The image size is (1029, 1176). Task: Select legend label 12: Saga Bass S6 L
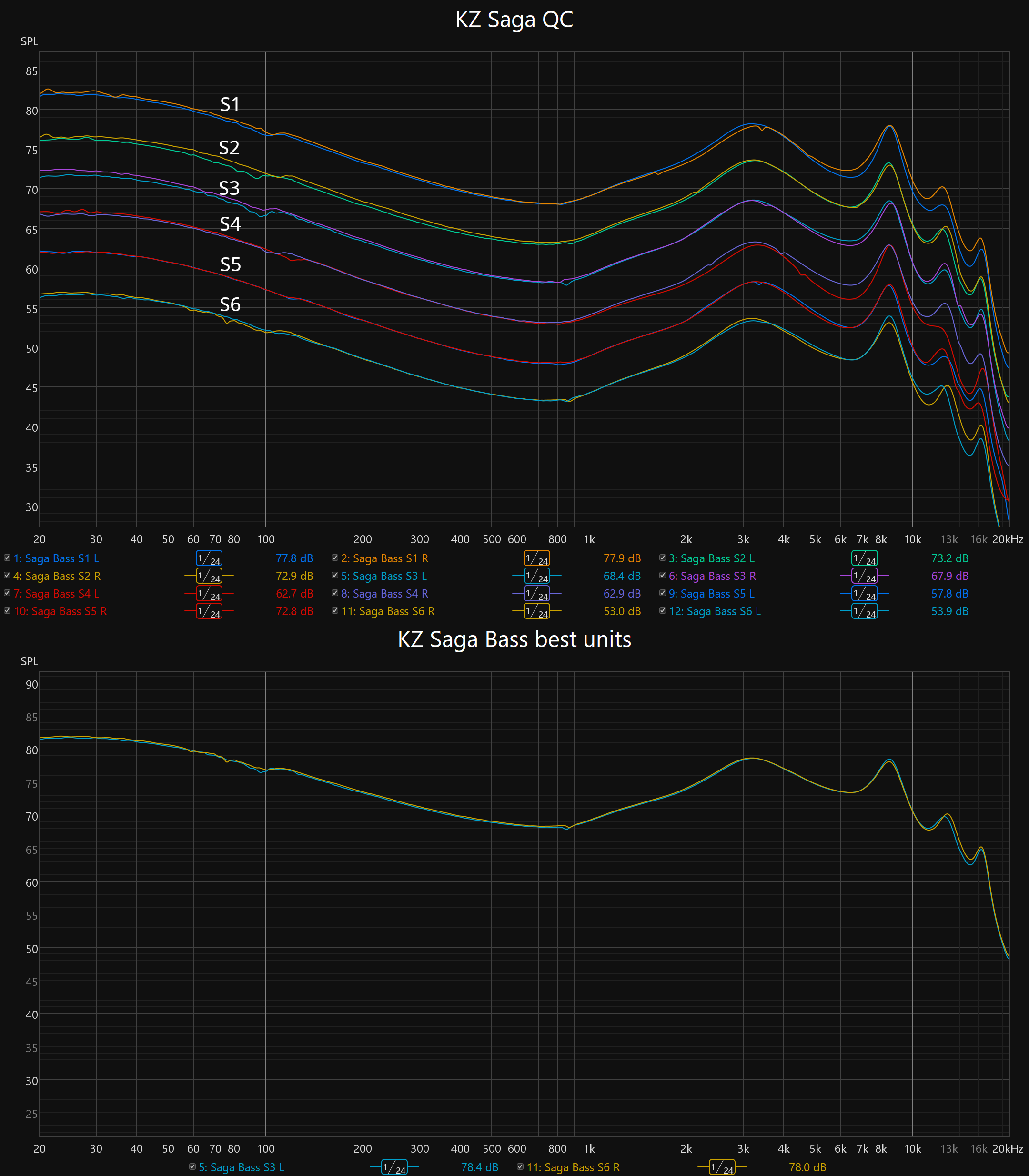coord(715,611)
